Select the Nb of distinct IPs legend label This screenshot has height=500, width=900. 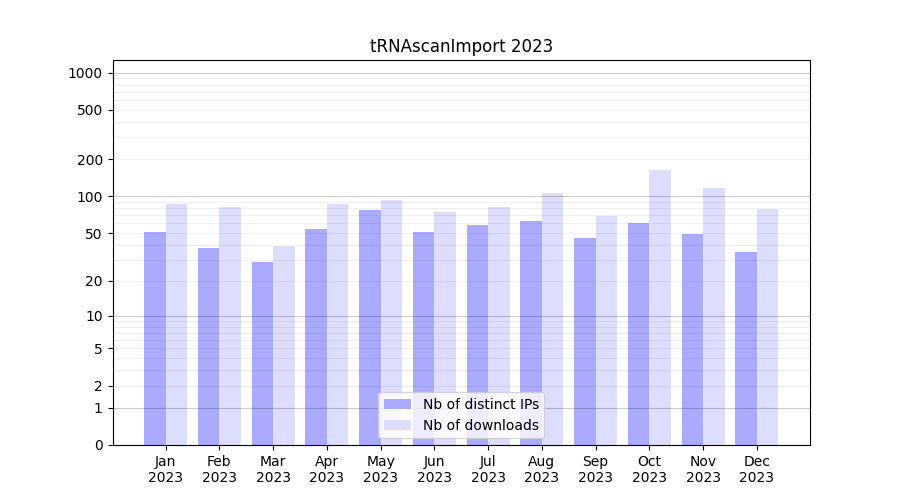[x=480, y=404]
